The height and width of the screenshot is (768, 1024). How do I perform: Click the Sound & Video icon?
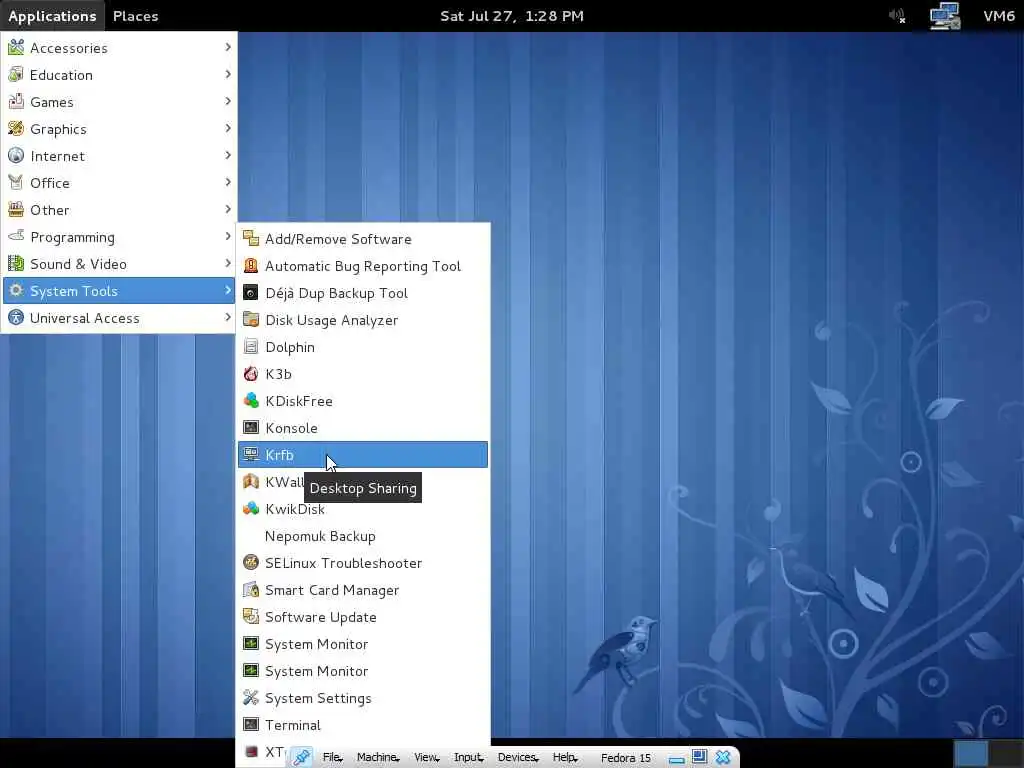coord(16,263)
